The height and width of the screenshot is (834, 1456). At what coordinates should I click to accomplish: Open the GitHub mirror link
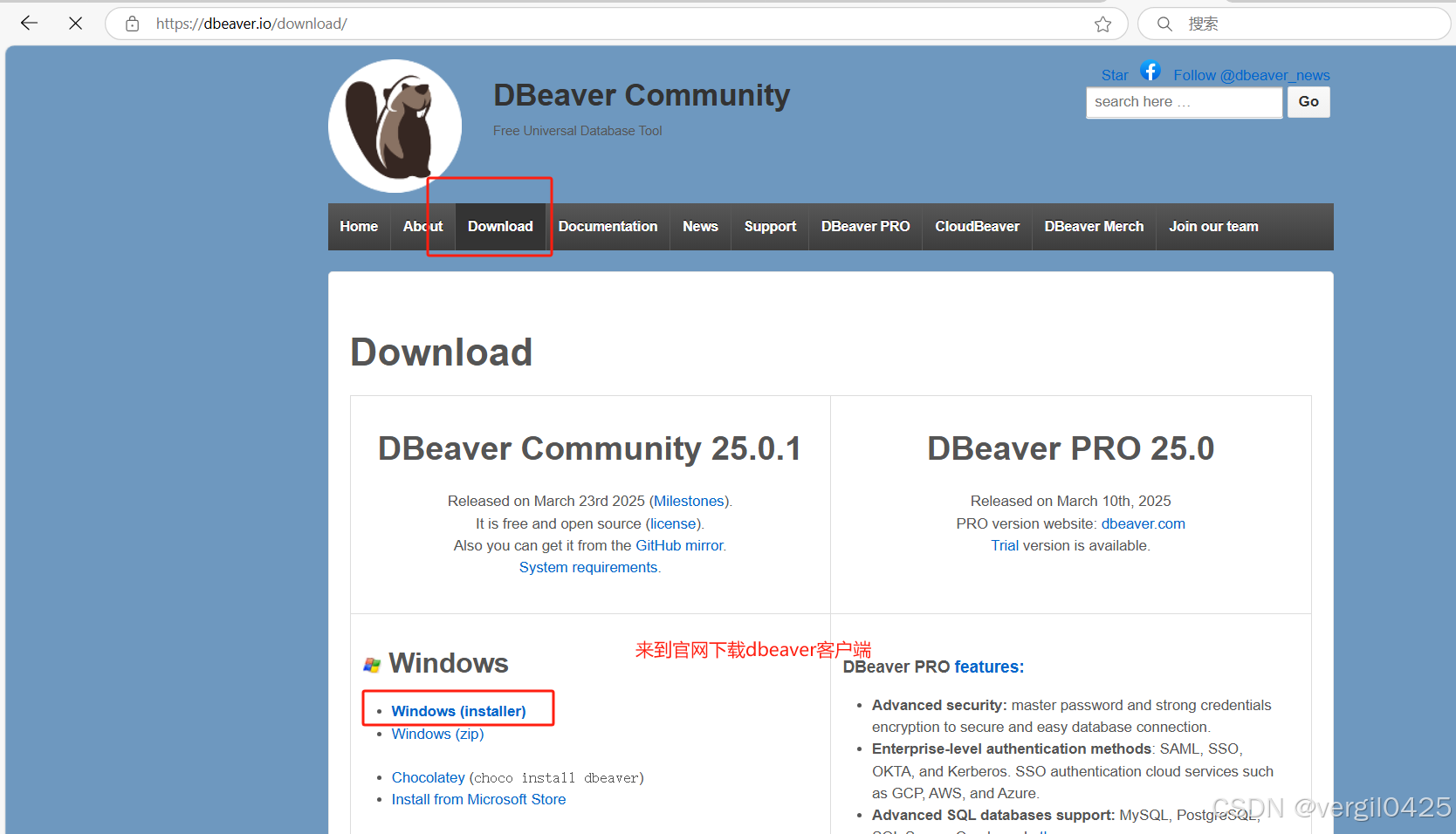pyautogui.click(x=680, y=546)
